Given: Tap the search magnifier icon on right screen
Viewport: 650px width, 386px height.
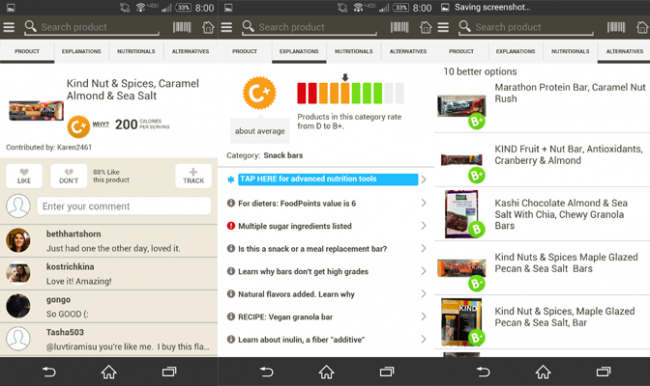Looking at the screenshot, I should pyautogui.click(x=465, y=27).
